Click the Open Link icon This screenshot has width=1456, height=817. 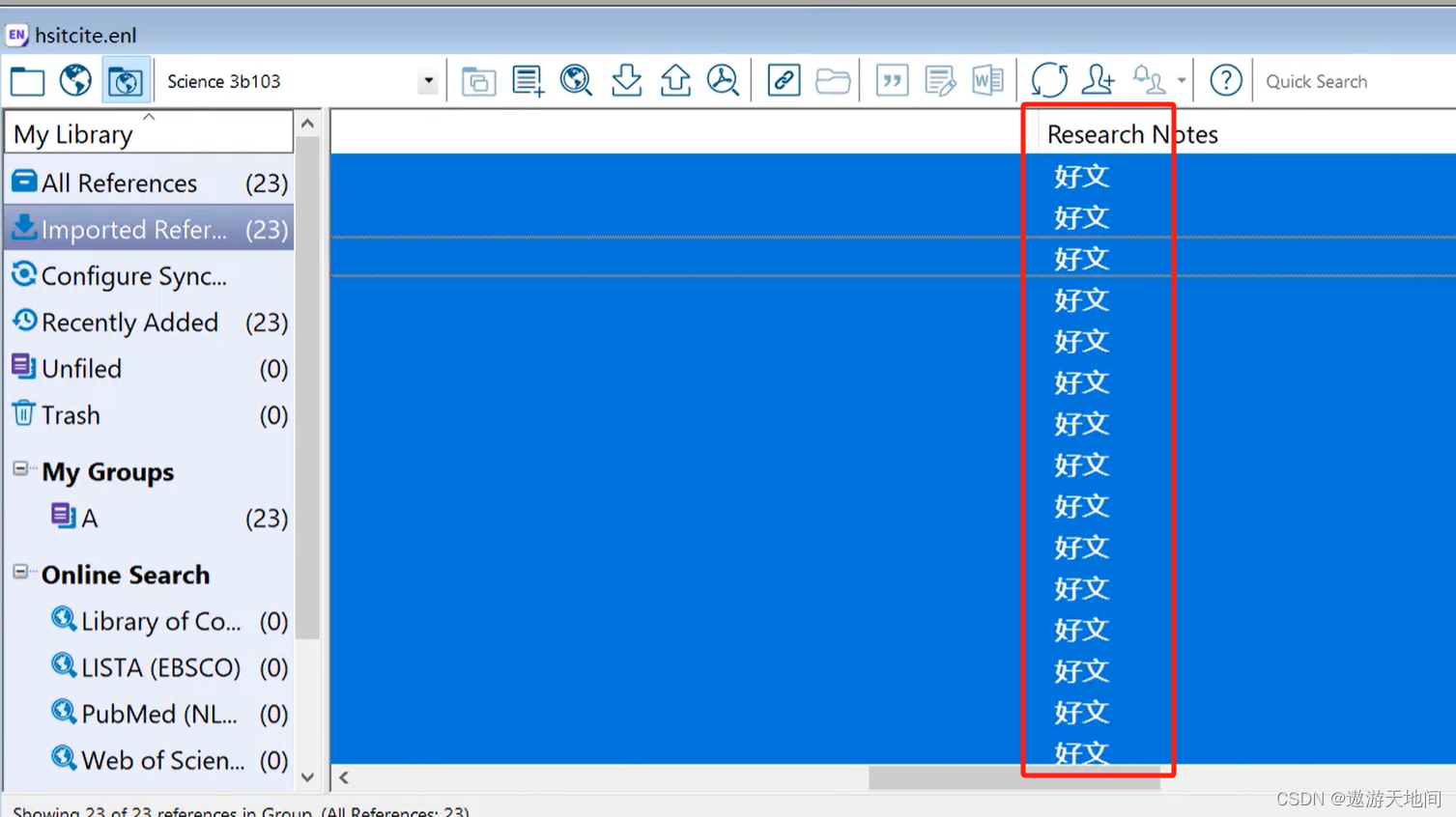[784, 81]
